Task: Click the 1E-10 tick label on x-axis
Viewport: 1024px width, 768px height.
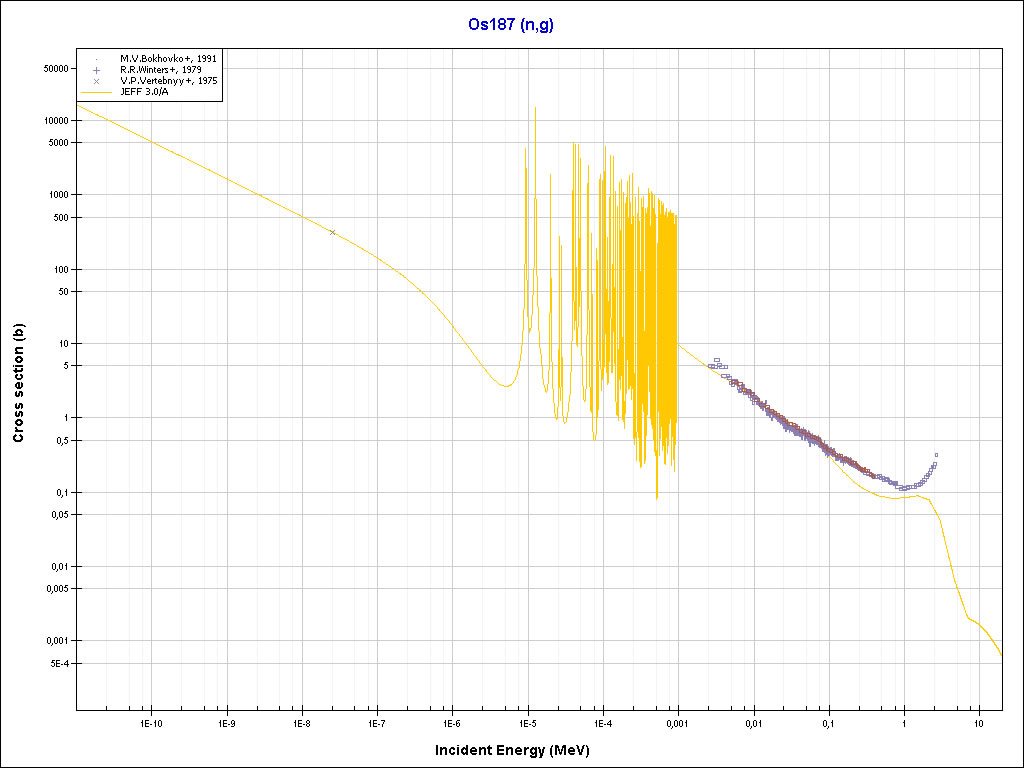Action: 151,722
